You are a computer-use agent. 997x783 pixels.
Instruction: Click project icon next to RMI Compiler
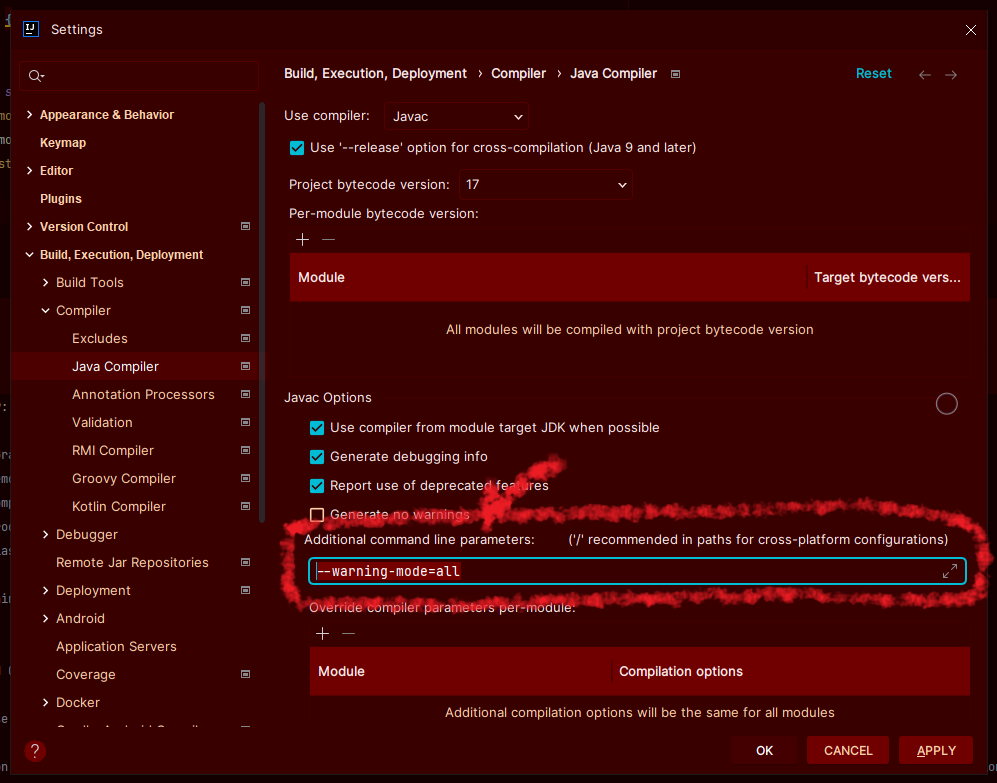(x=245, y=450)
